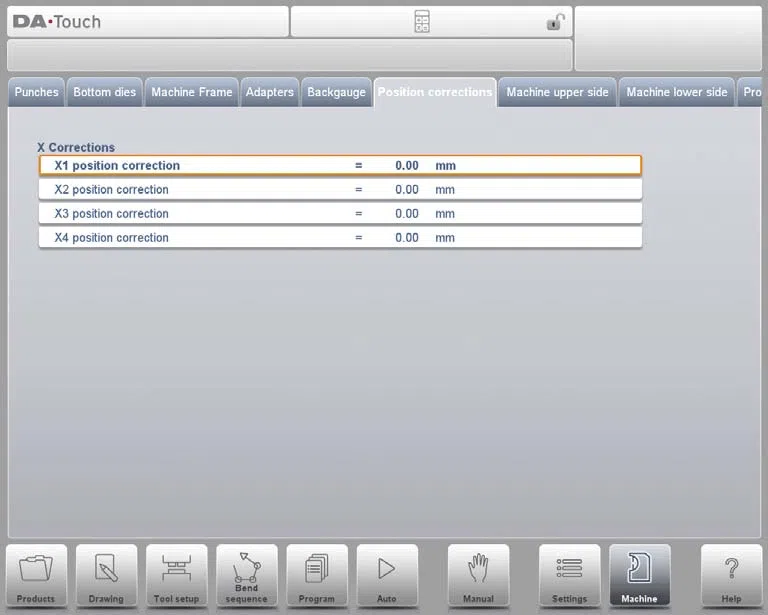Switch to Manual mode
This screenshot has height=615, width=768.
pos(479,576)
